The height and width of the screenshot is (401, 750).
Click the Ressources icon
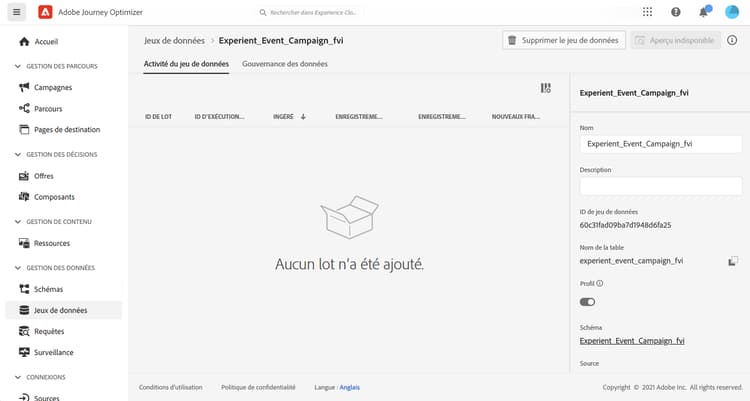point(24,243)
